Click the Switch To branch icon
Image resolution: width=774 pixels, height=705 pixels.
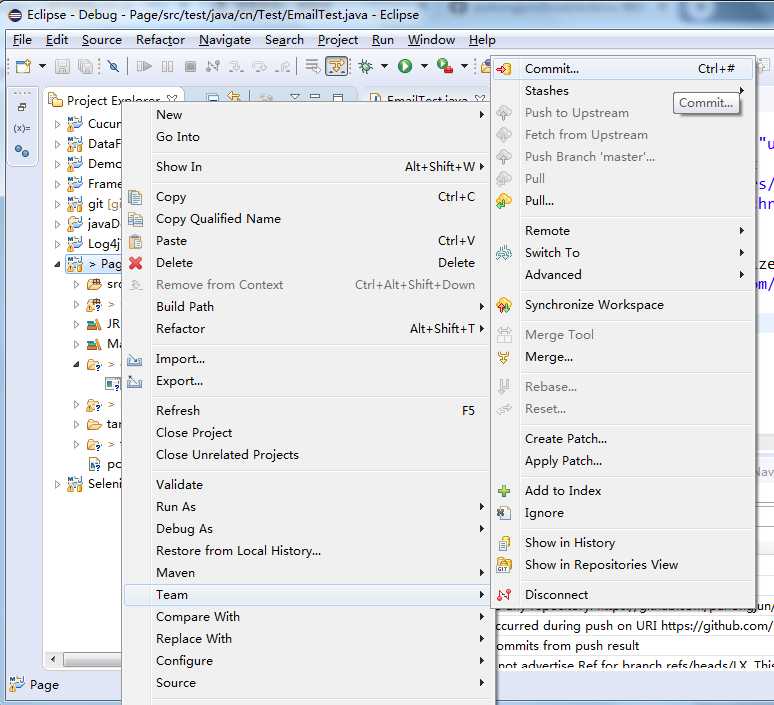pos(503,253)
